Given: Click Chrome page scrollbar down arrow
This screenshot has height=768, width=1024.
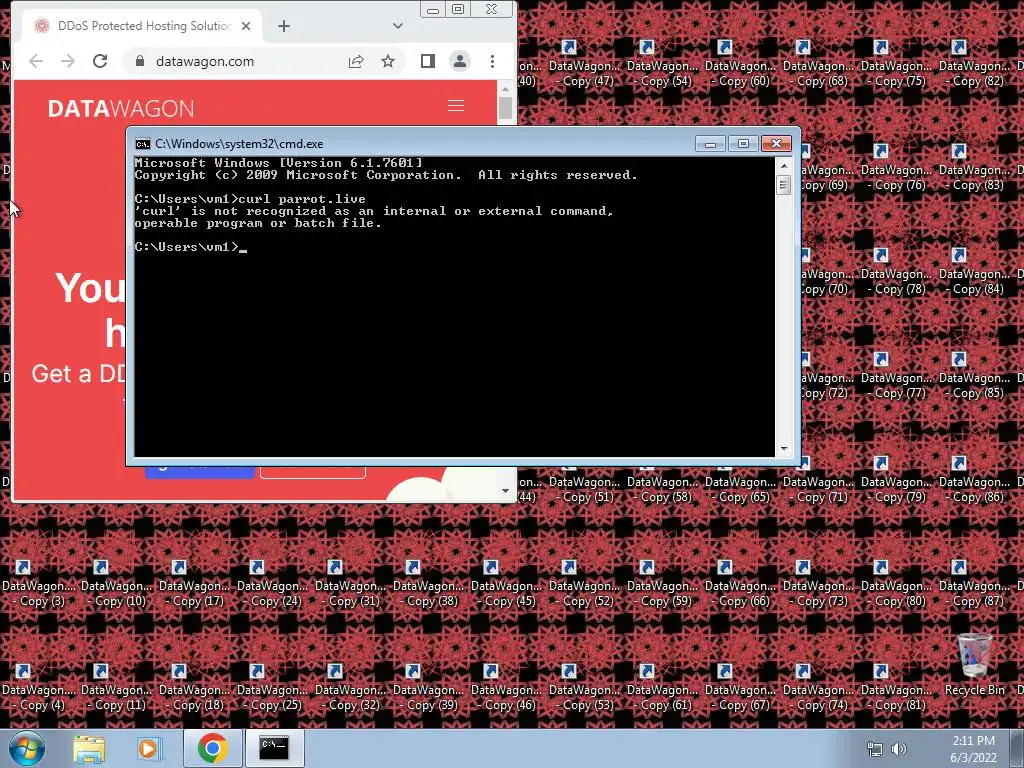Looking at the screenshot, I should point(505,491).
